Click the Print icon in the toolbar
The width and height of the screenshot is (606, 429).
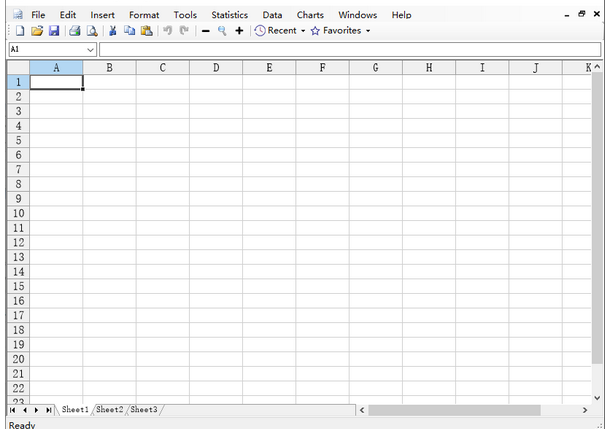pyautogui.click(x=75, y=31)
